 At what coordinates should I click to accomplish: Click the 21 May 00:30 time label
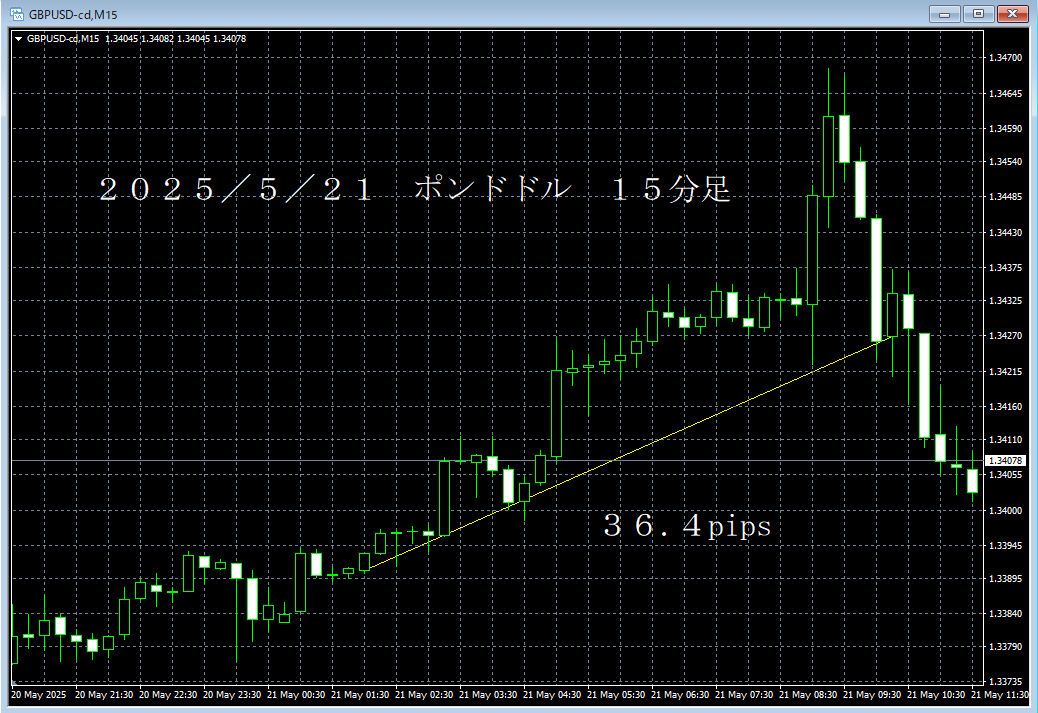click(x=296, y=694)
